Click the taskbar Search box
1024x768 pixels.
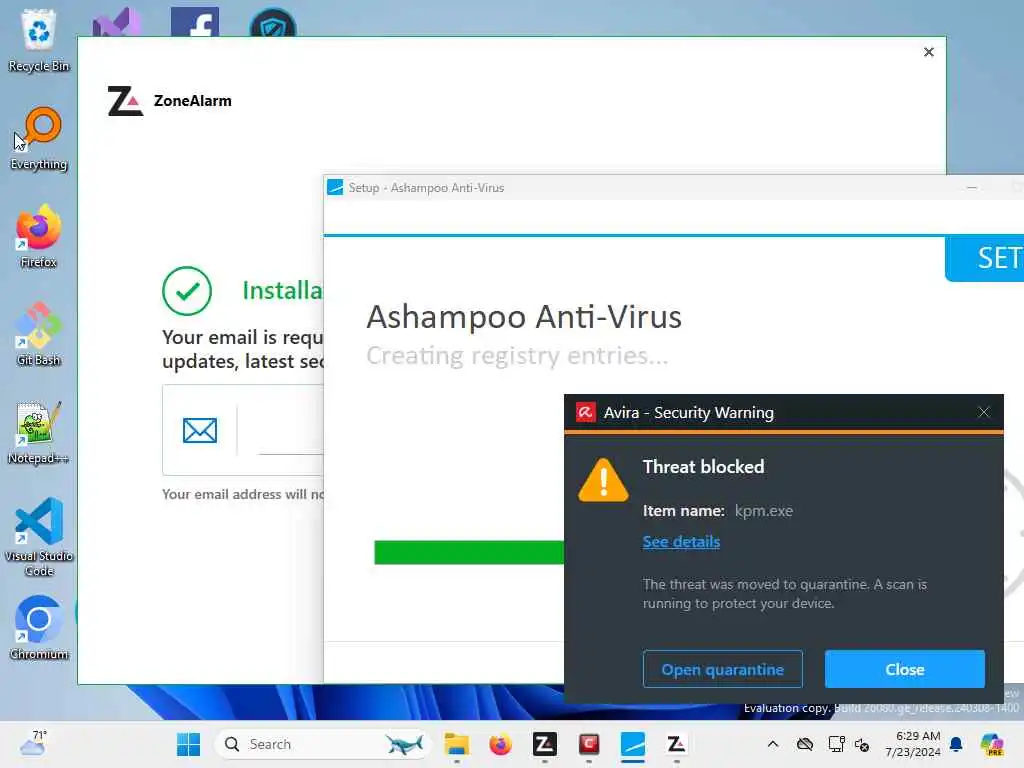click(x=323, y=744)
